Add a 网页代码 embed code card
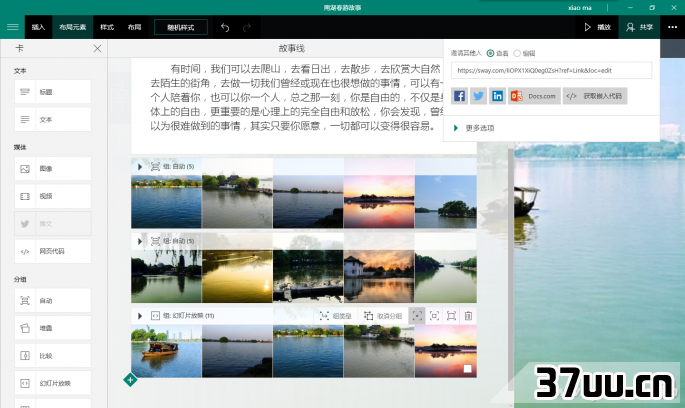Screen dimensions: 685x408 click(53, 251)
